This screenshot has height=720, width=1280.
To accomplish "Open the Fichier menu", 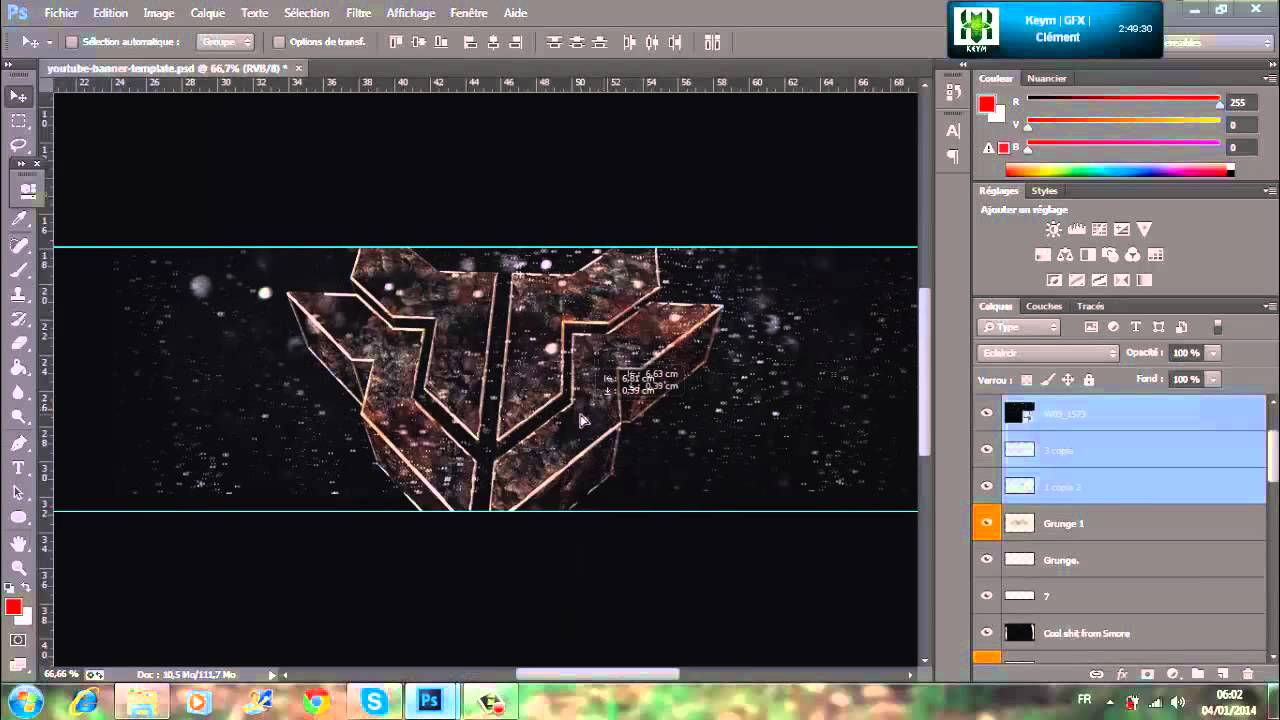I will (x=61, y=13).
